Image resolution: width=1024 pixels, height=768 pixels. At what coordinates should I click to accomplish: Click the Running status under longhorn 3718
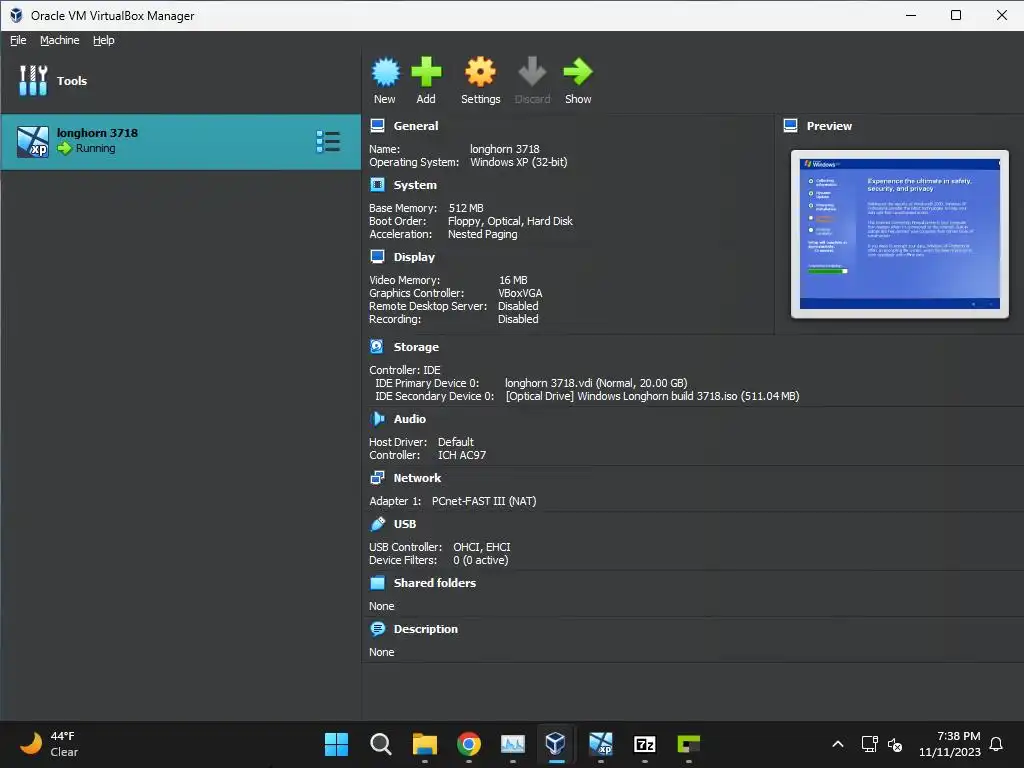pos(95,148)
